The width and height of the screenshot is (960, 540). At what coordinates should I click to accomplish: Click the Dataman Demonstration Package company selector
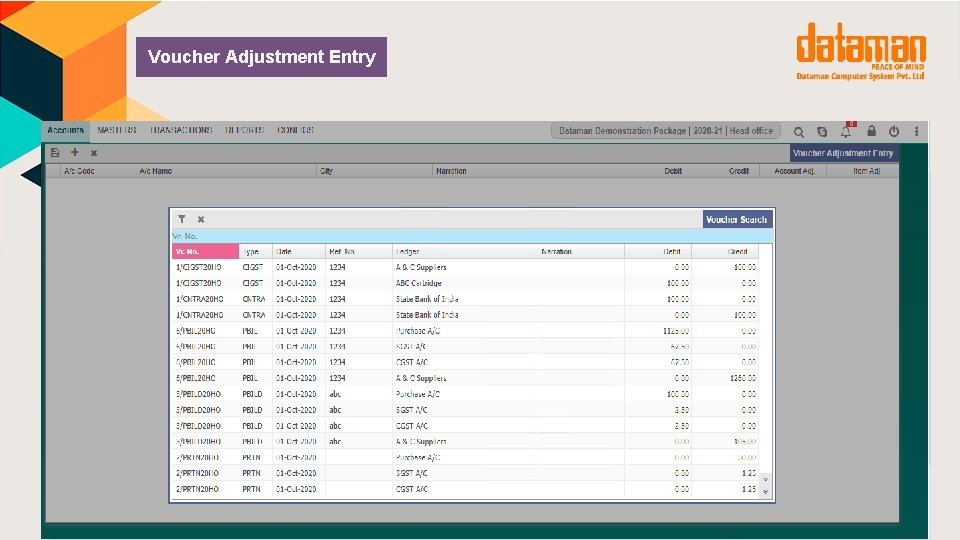point(666,131)
